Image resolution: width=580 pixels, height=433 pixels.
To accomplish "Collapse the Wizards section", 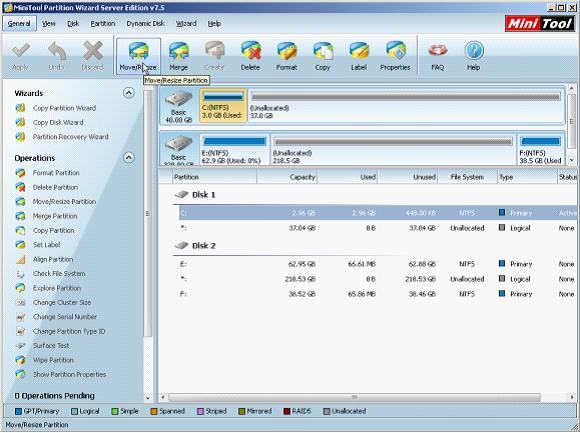I will pyautogui.click(x=128, y=93).
